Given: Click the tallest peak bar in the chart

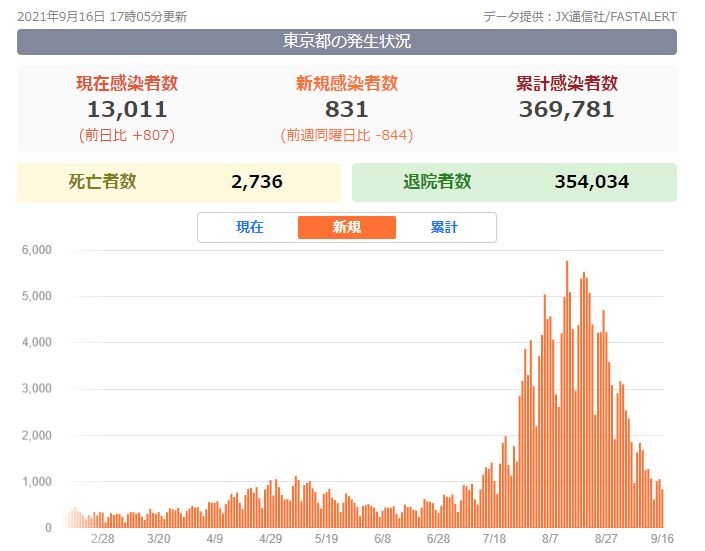Looking at the screenshot, I should pyautogui.click(x=567, y=394).
